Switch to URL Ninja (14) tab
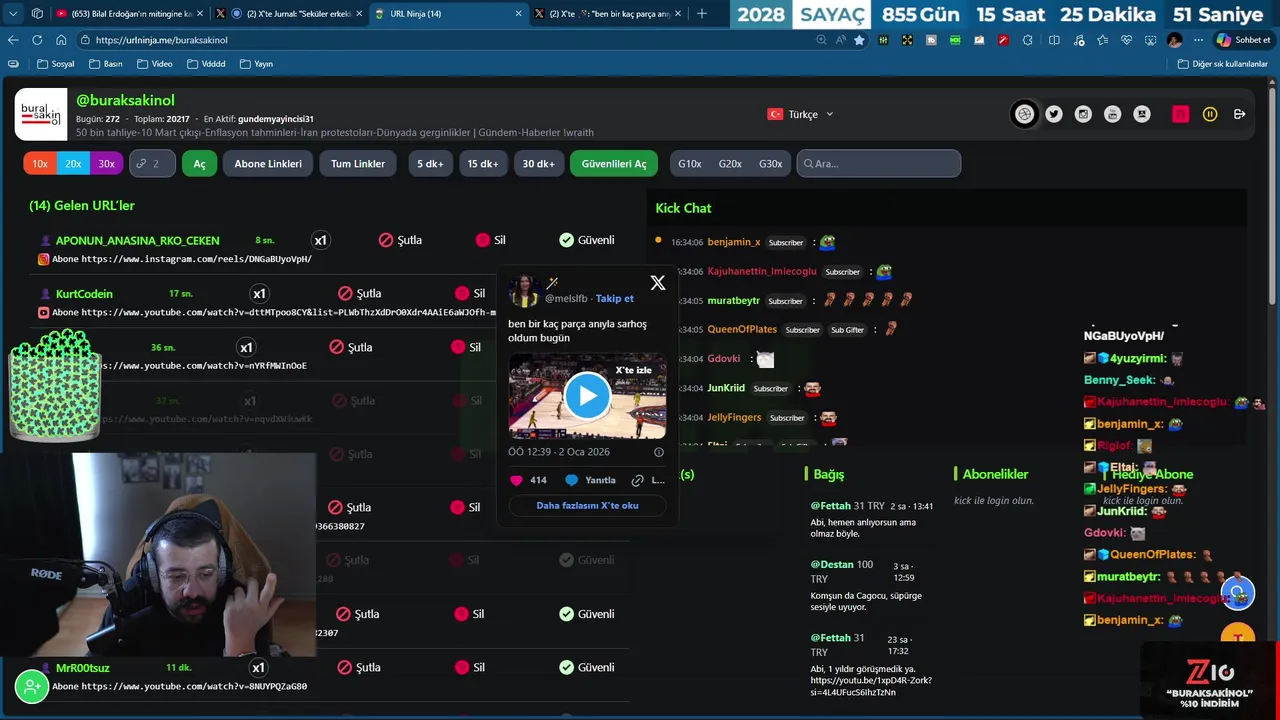Image resolution: width=1280 pixels, height=720 pixels. coord(448,14)
